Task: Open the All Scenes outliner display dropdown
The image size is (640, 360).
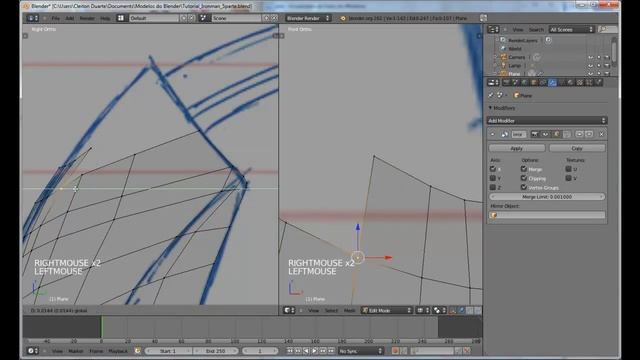Action: coord(571,29)
